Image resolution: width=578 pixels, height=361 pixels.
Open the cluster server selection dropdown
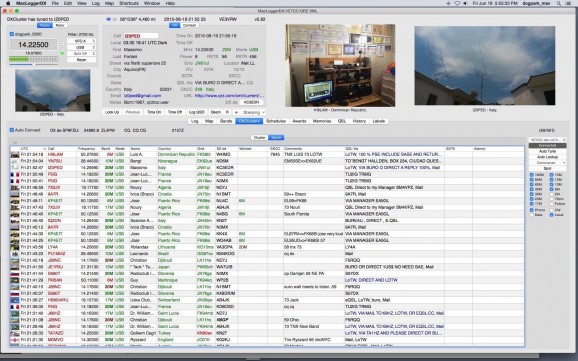(x=547, y=140)
